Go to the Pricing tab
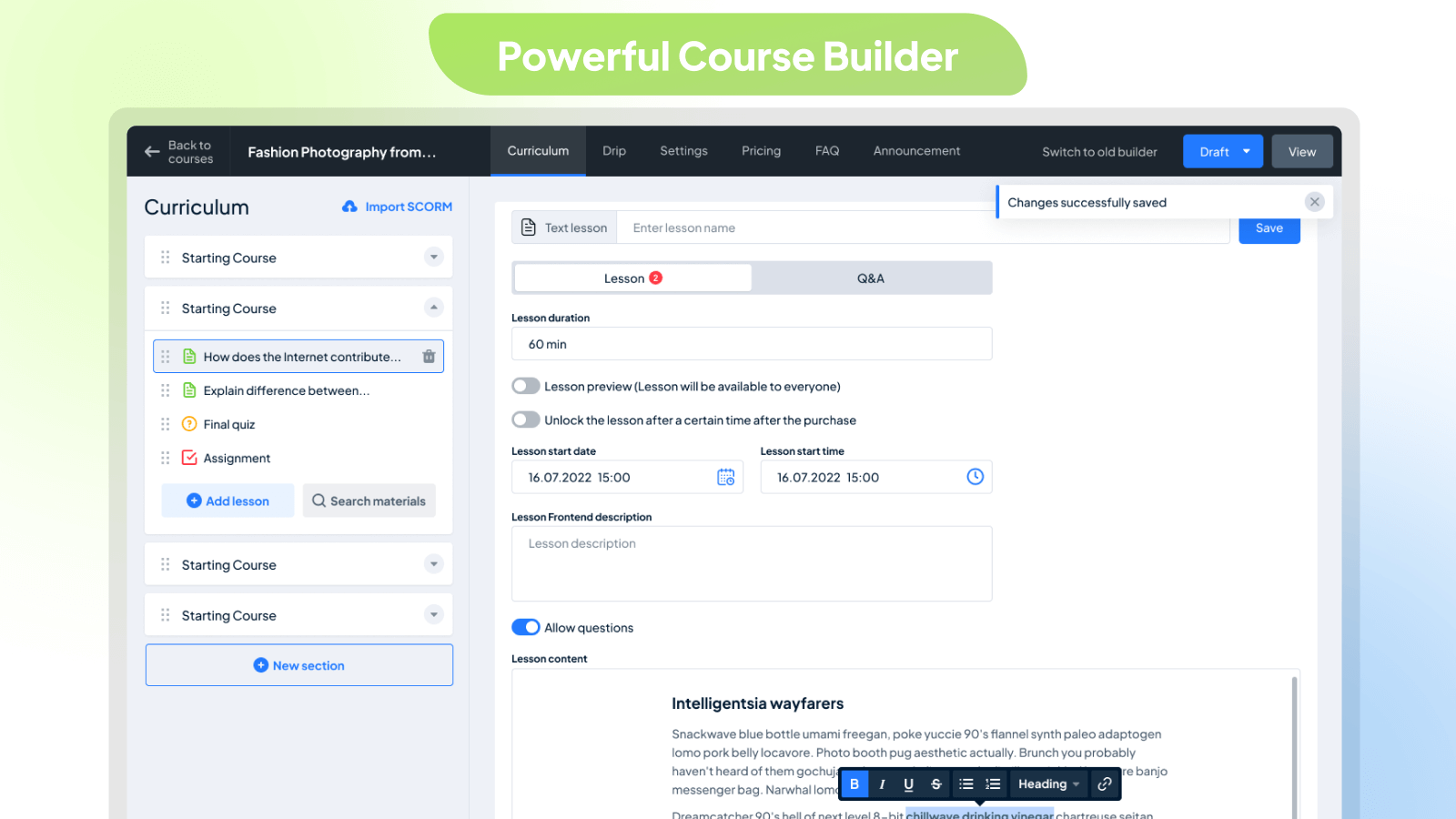This screenshot has height=819, width=1456. (761, 151)
